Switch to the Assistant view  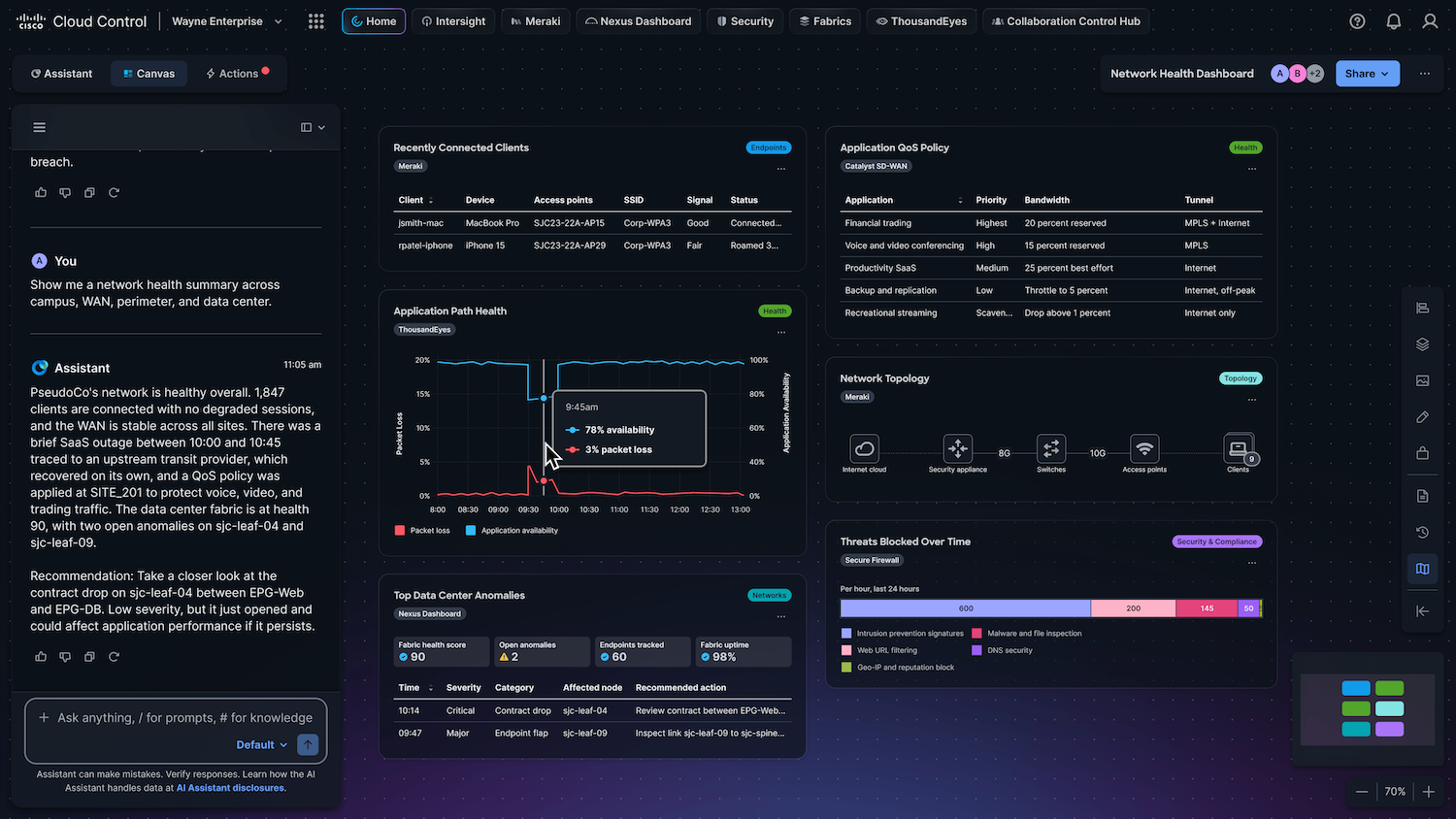click(62, 74)
